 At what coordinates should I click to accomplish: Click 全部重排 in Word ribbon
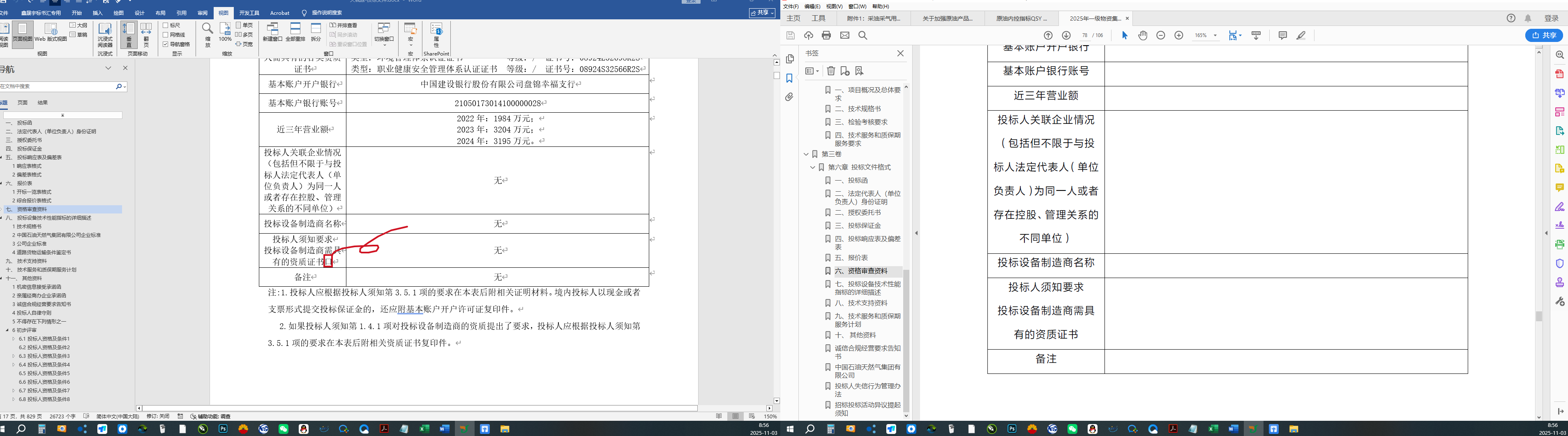[x=295, y=32]
